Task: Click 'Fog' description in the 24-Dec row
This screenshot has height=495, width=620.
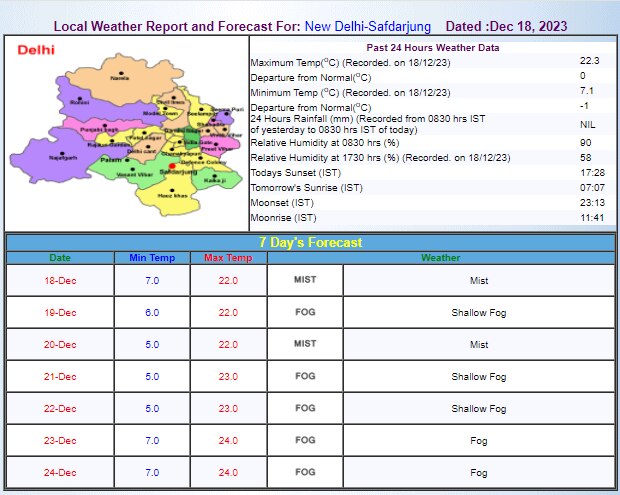Action: pyautogui.click(x=479, y=473)
